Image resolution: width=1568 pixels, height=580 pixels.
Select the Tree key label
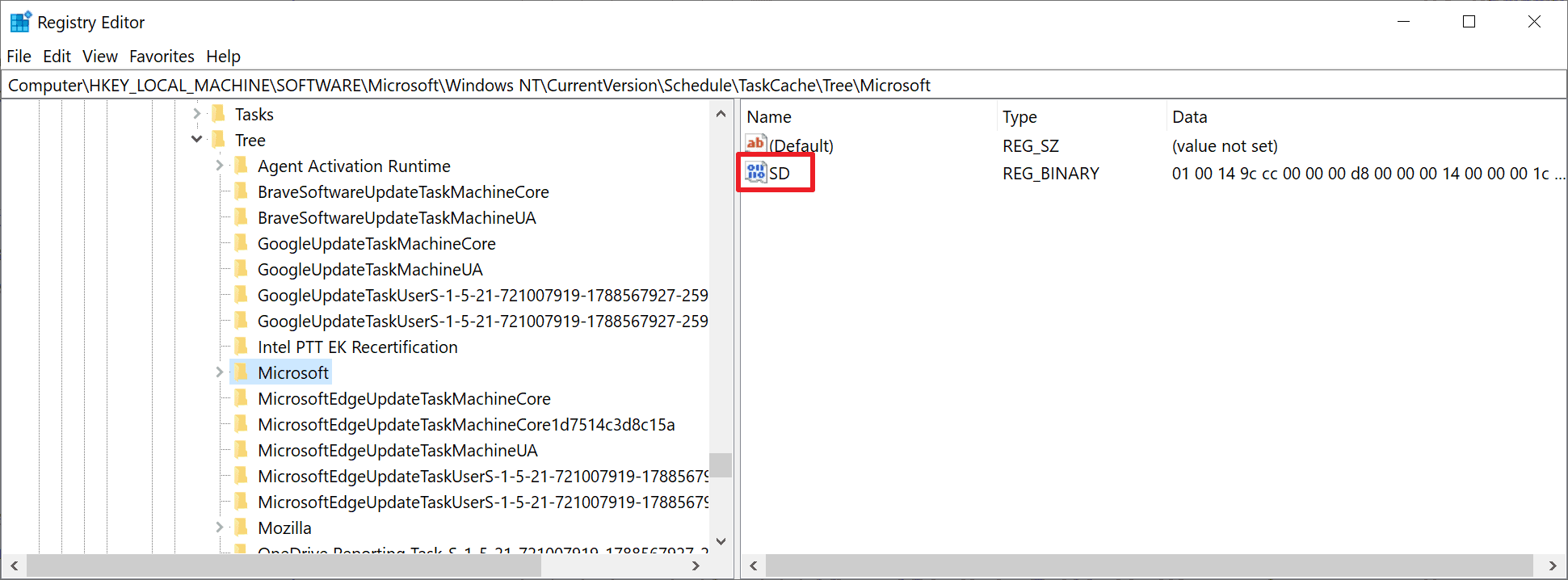tap(250, 141)
